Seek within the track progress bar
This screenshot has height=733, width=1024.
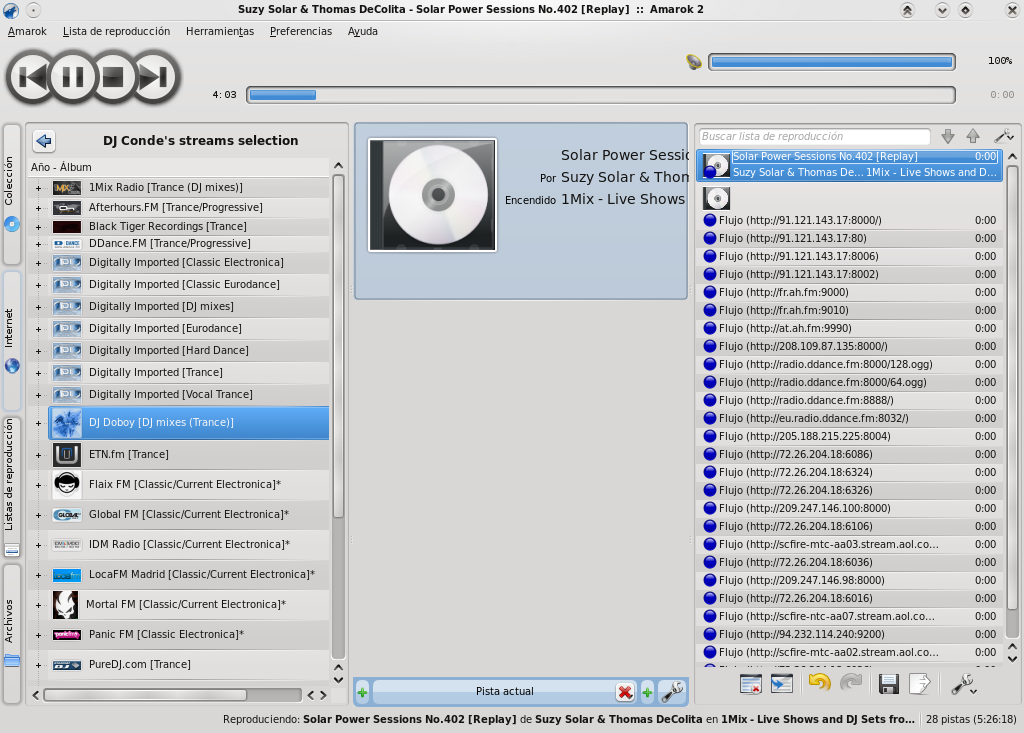click(x=601, y=95)
